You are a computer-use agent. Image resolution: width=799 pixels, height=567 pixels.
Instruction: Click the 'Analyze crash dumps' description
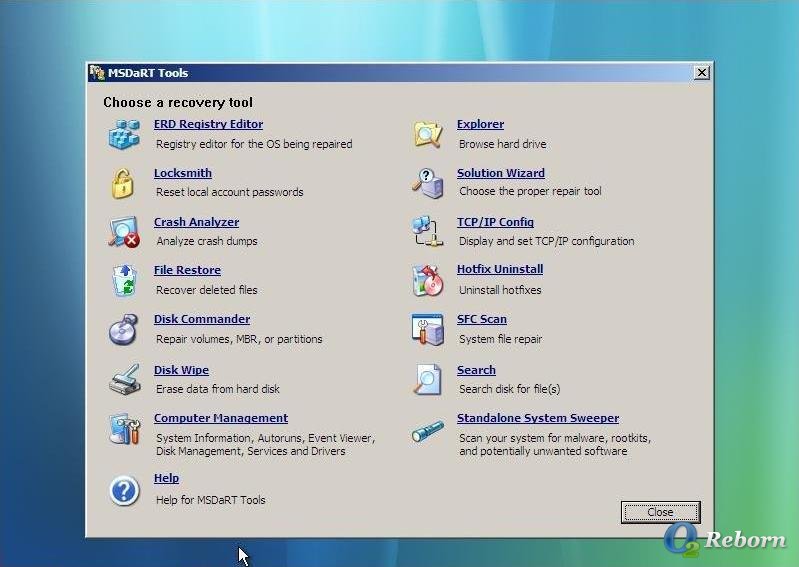point(206,241)
